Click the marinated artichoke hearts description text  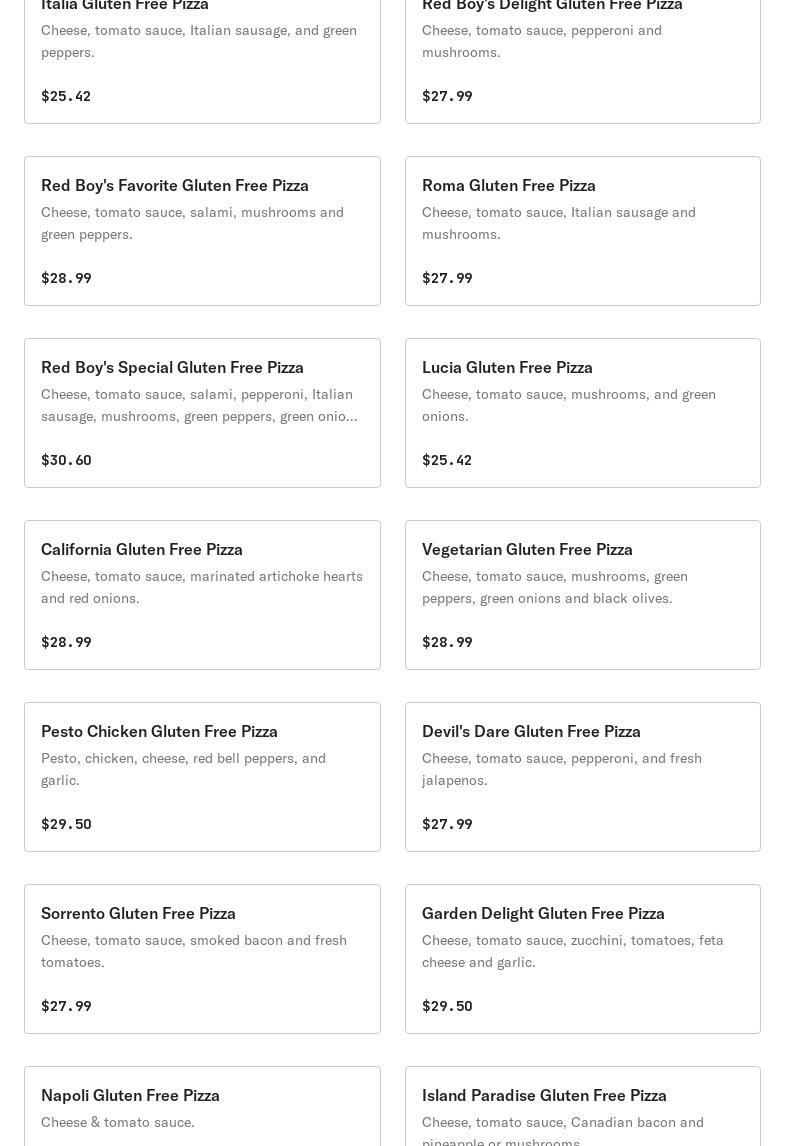pyautogui.click(x=202, y=587)
